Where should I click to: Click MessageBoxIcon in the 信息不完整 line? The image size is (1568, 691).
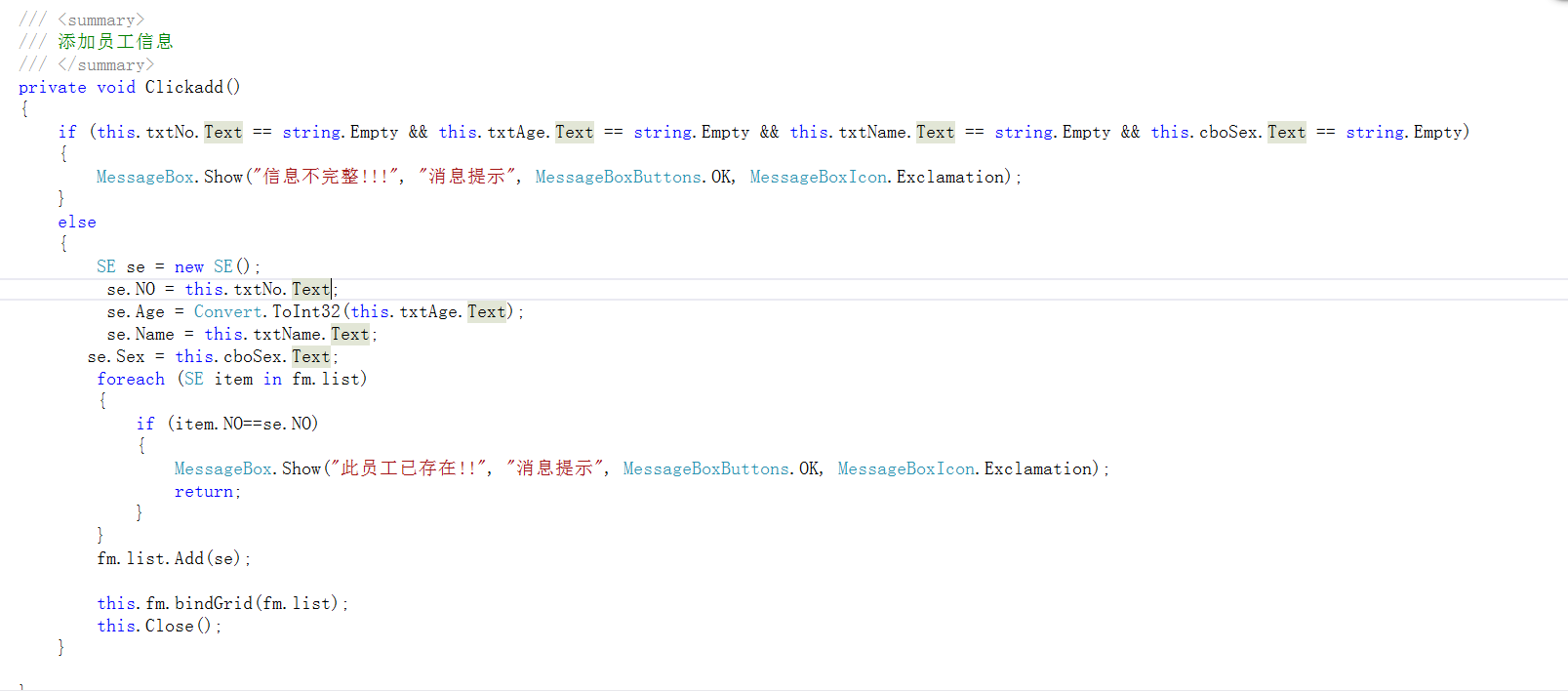pos(819,177)
